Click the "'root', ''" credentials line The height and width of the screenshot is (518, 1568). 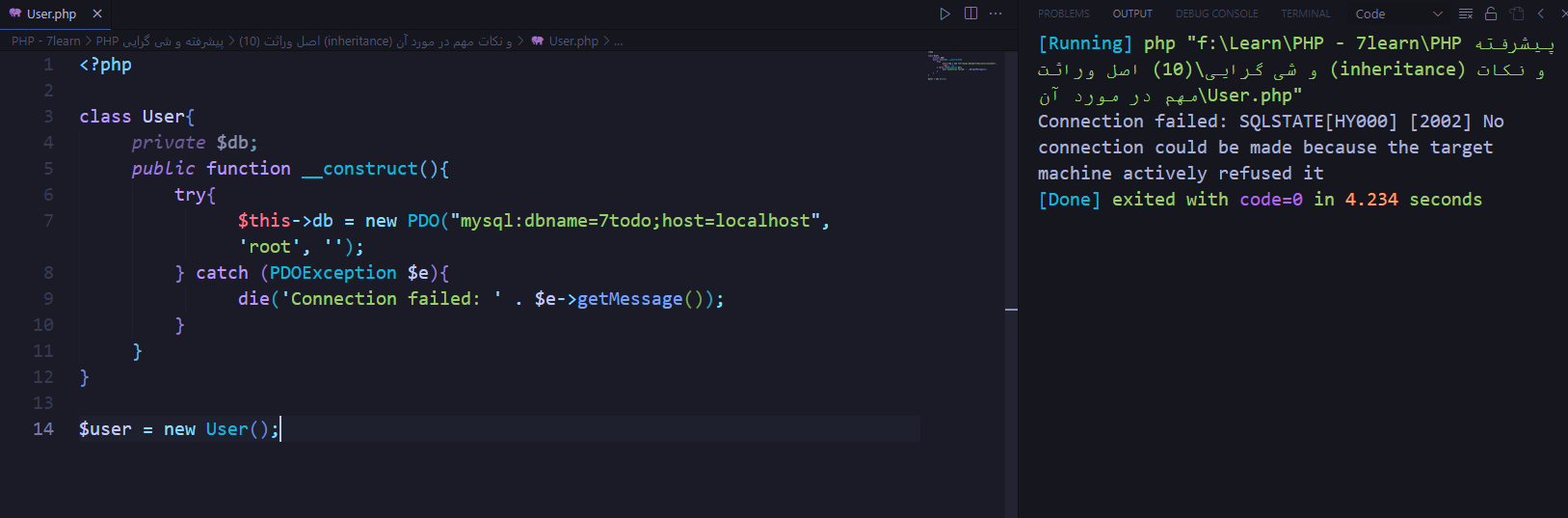pos(302,246)
